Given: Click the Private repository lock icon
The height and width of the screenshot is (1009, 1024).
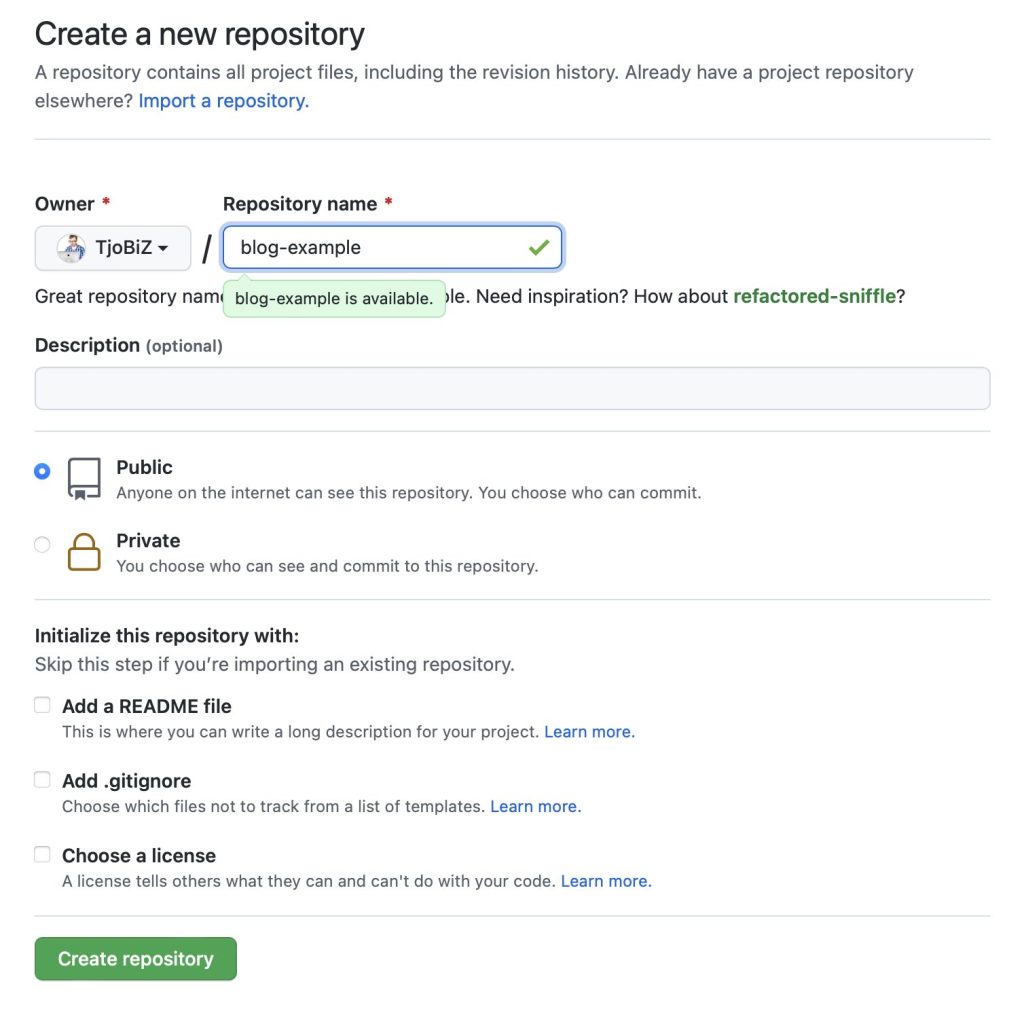Looking at the screenshot, I should tap(84, 552).
